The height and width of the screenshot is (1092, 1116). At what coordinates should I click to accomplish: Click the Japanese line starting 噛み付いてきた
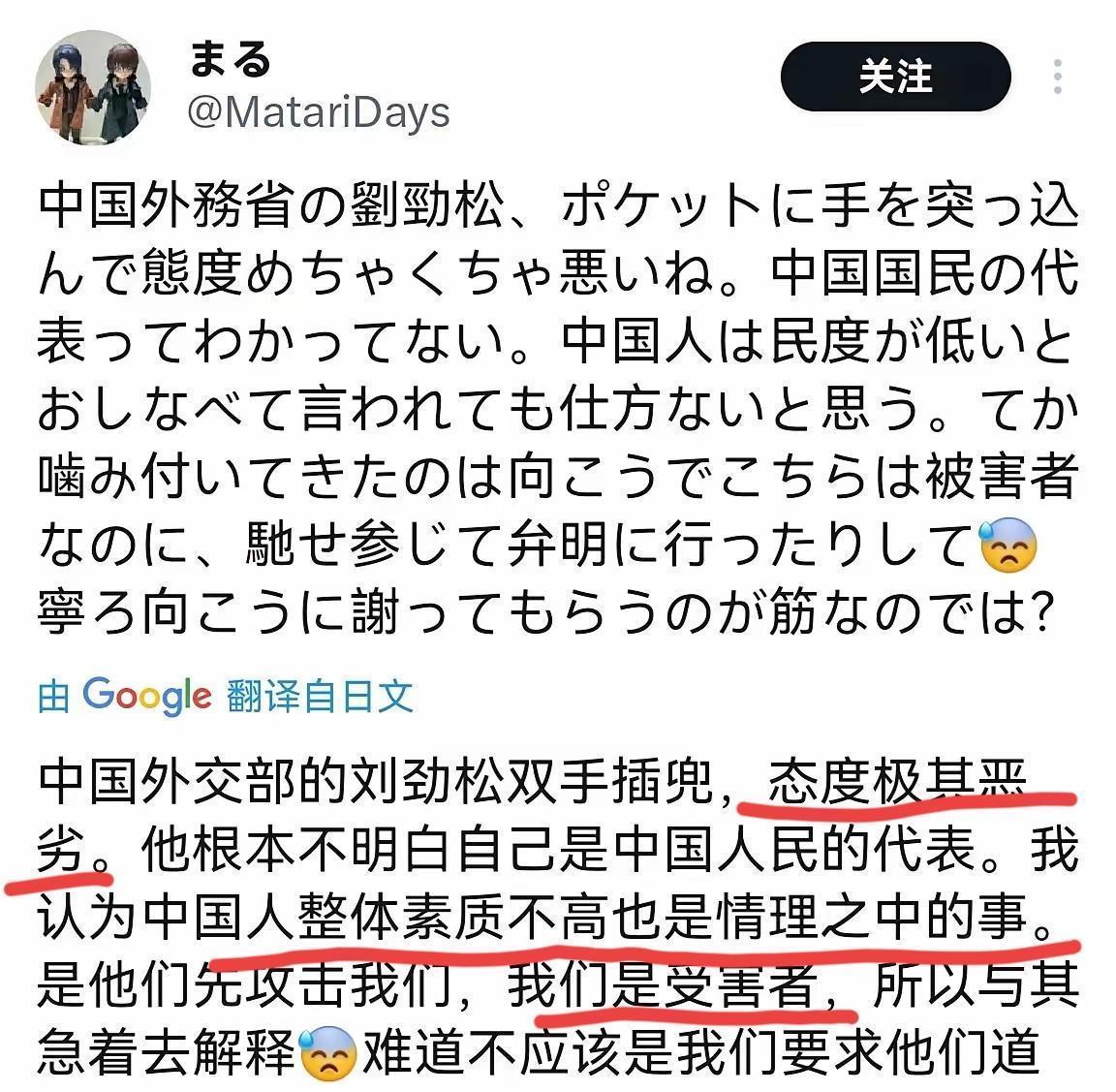[x=559, y=477]
